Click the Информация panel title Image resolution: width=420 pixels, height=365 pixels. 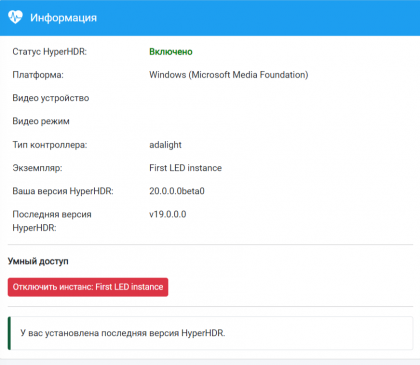[63, 18]
